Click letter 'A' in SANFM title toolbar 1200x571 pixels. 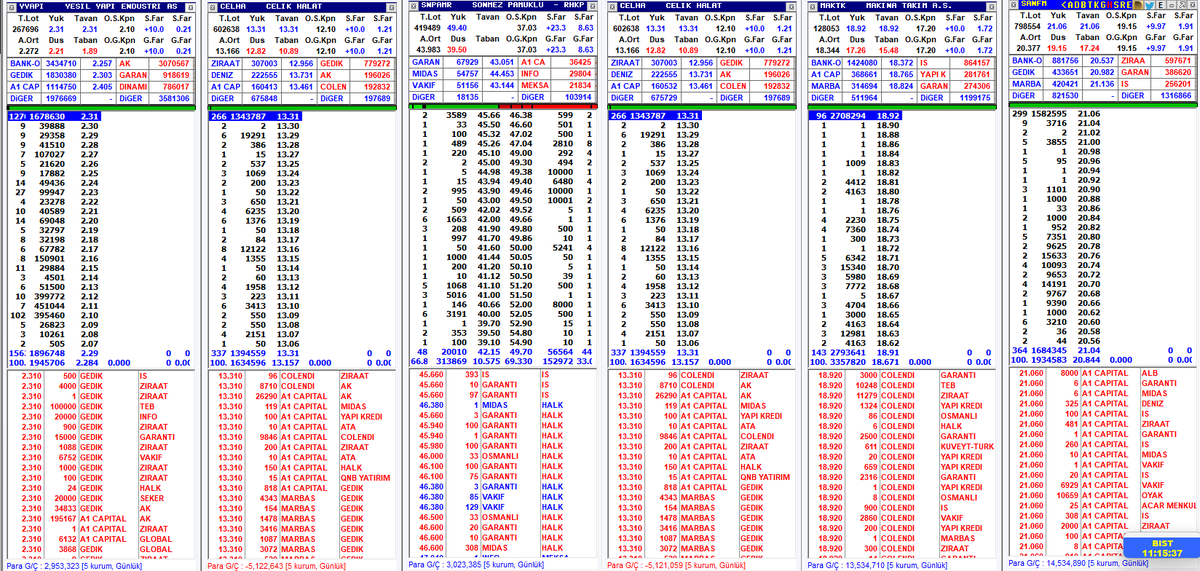tap(1071, 5)
